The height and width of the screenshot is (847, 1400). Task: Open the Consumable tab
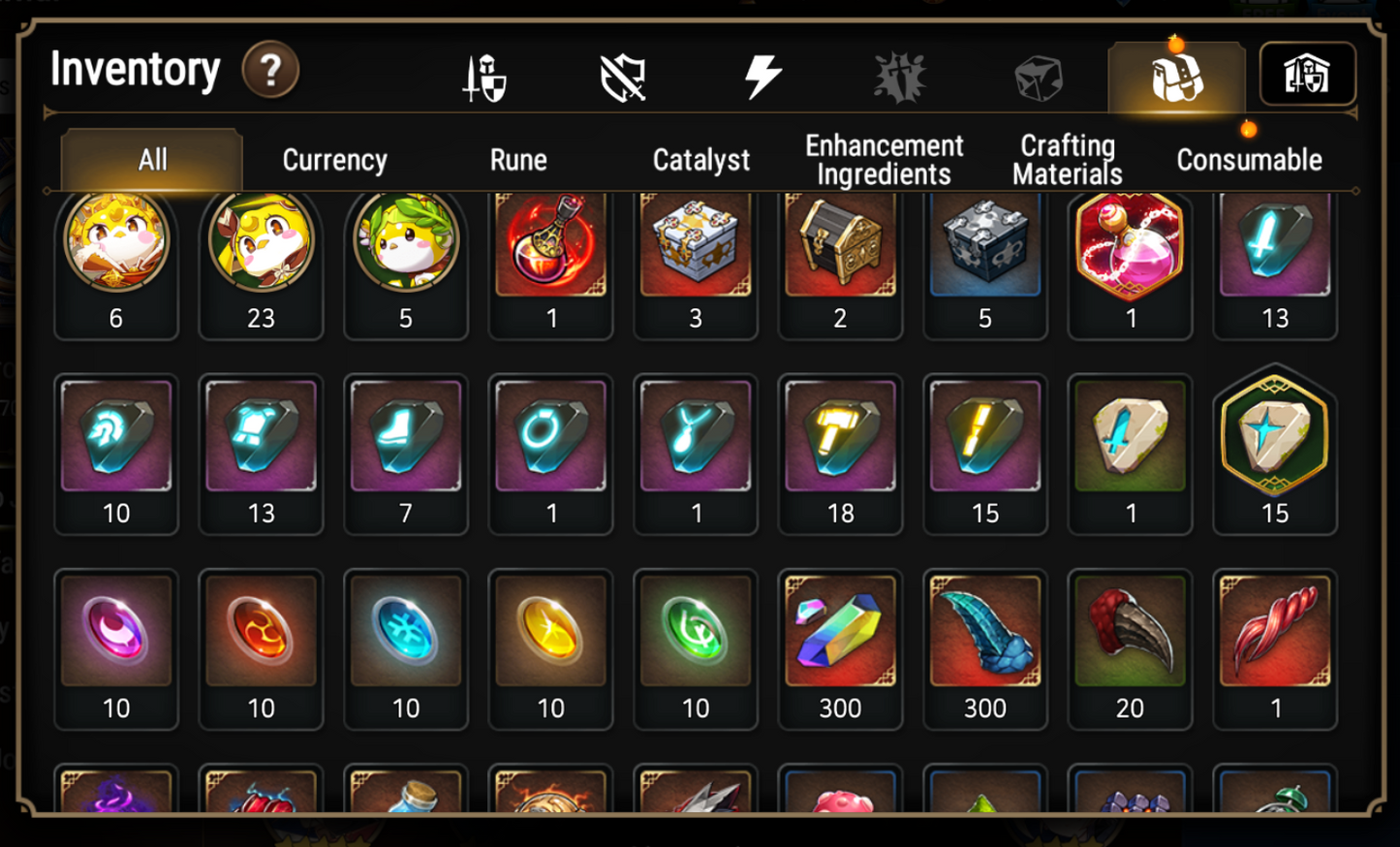(x=1249, y=160)
